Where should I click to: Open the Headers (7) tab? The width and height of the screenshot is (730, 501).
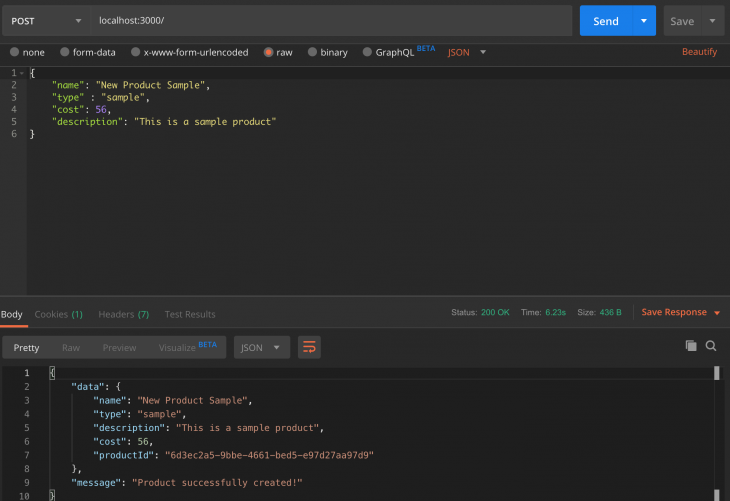pos(124,314)
